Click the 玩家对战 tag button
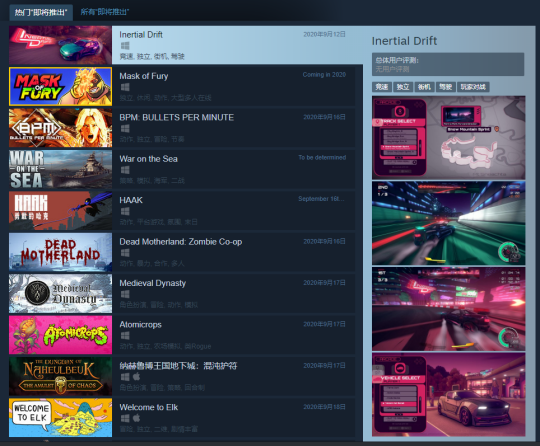 pos(473,87)
